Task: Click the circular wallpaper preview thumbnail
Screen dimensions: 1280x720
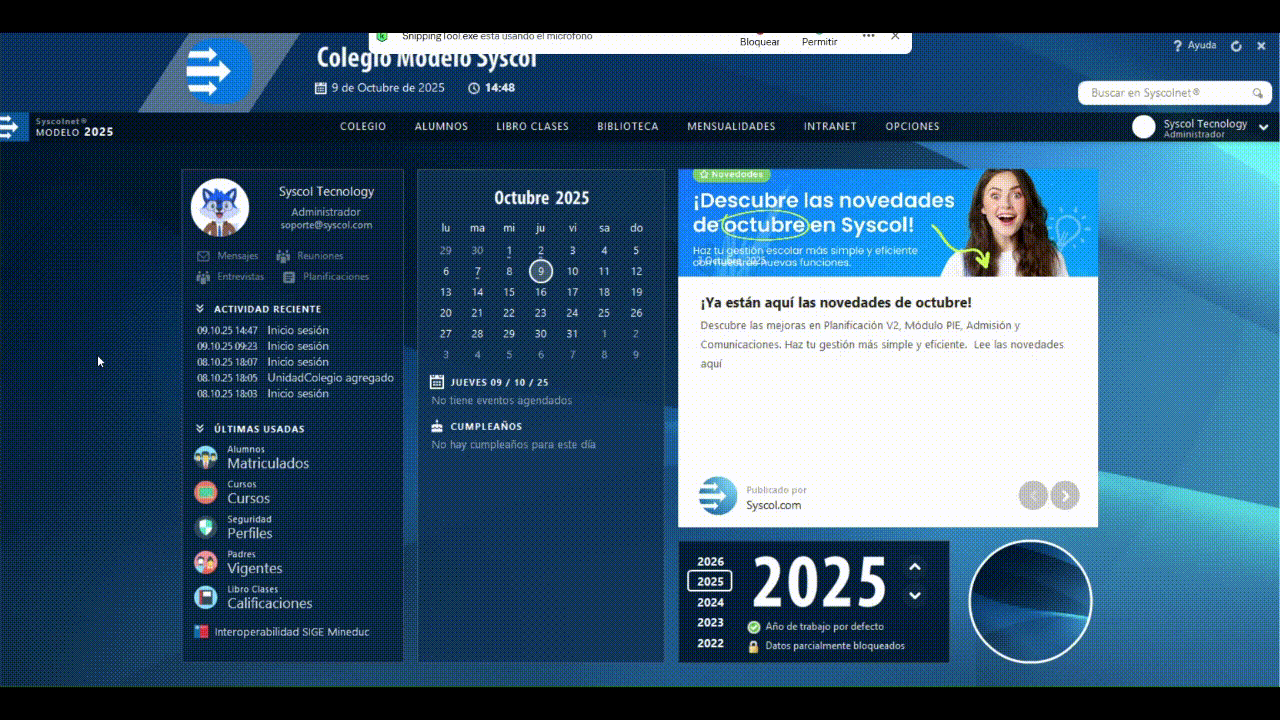Action: [x=1031, y=601]
